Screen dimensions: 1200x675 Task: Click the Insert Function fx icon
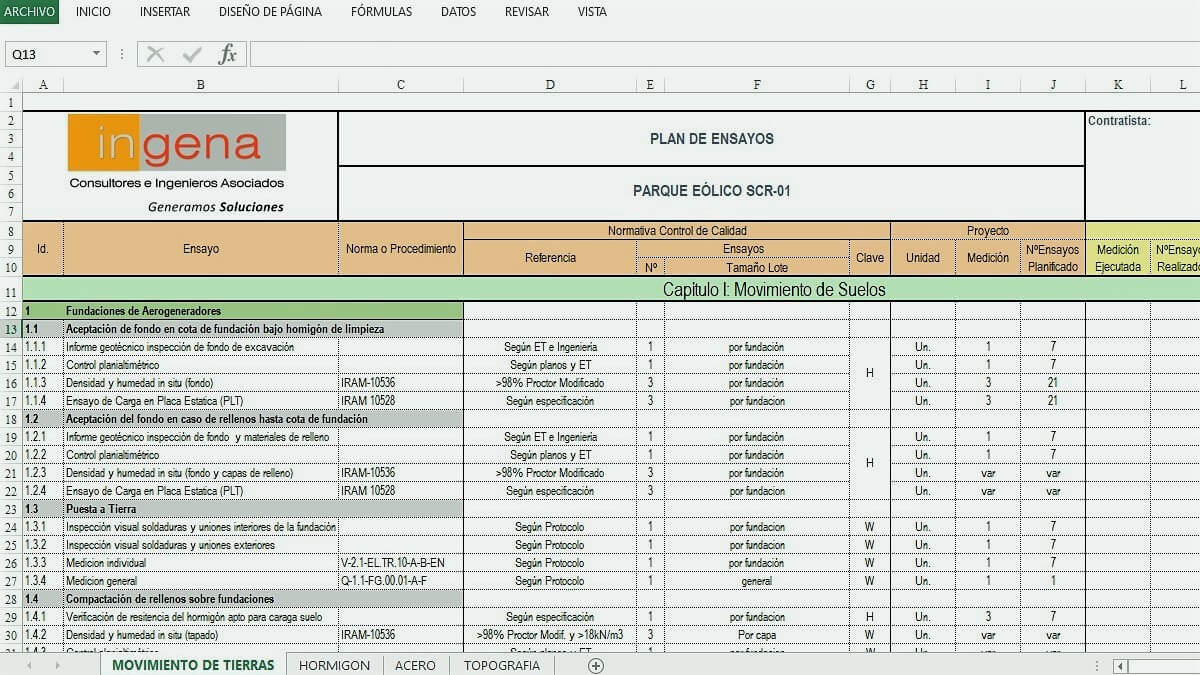228,54
